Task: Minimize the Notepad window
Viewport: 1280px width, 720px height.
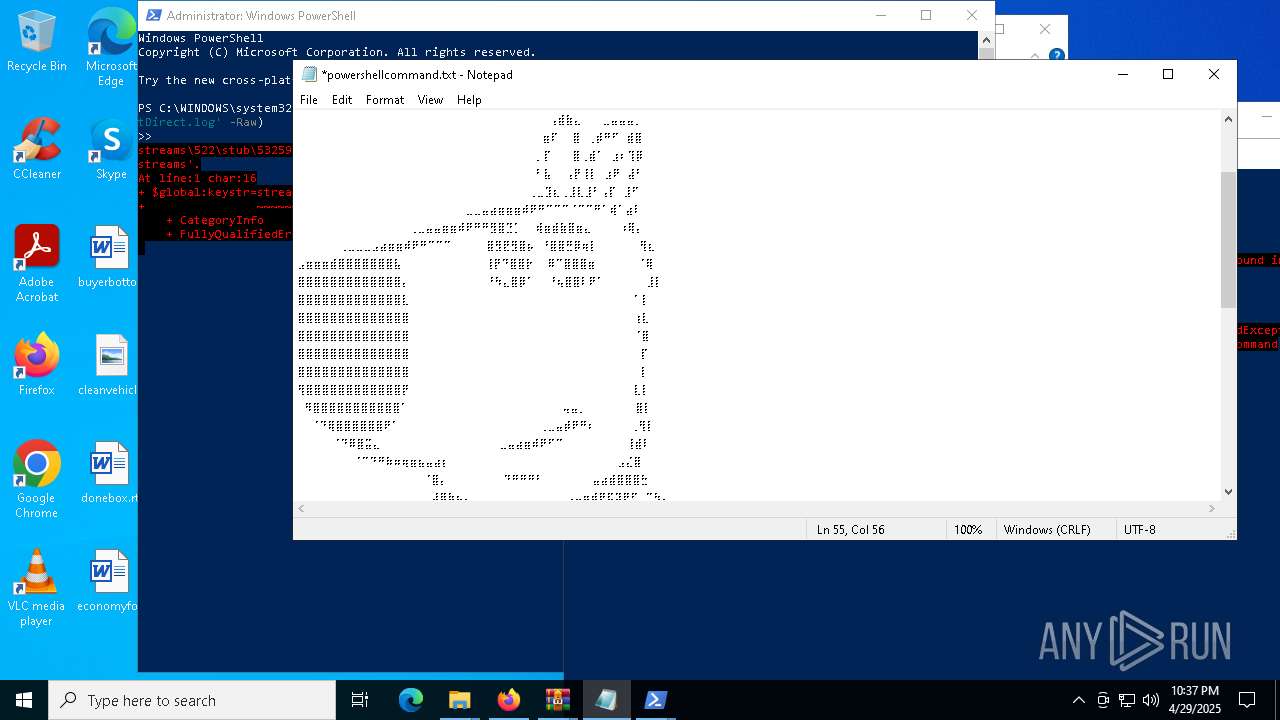Action: (1122, 74)
